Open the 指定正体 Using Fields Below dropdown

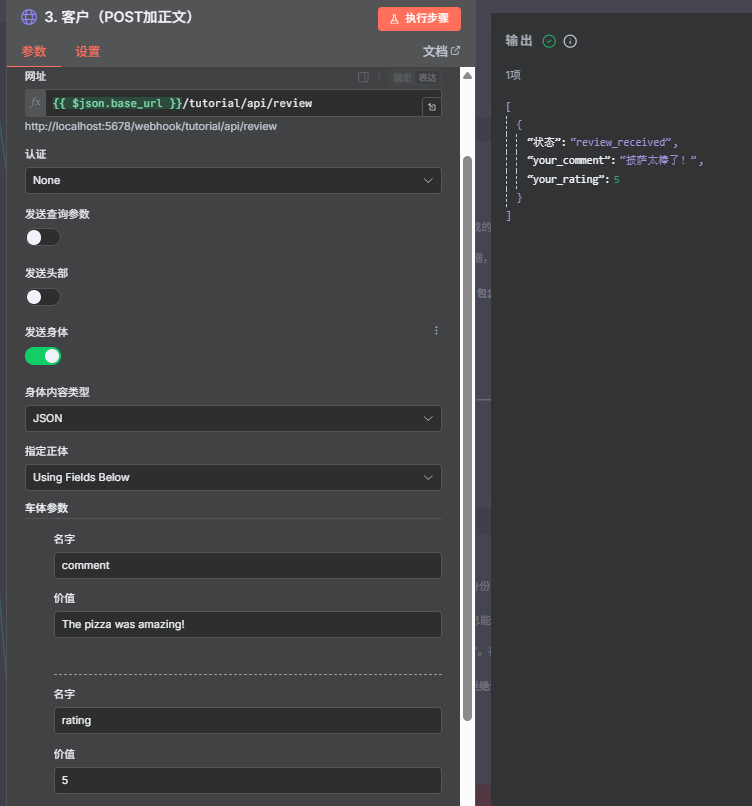click(x=233, y=478)
